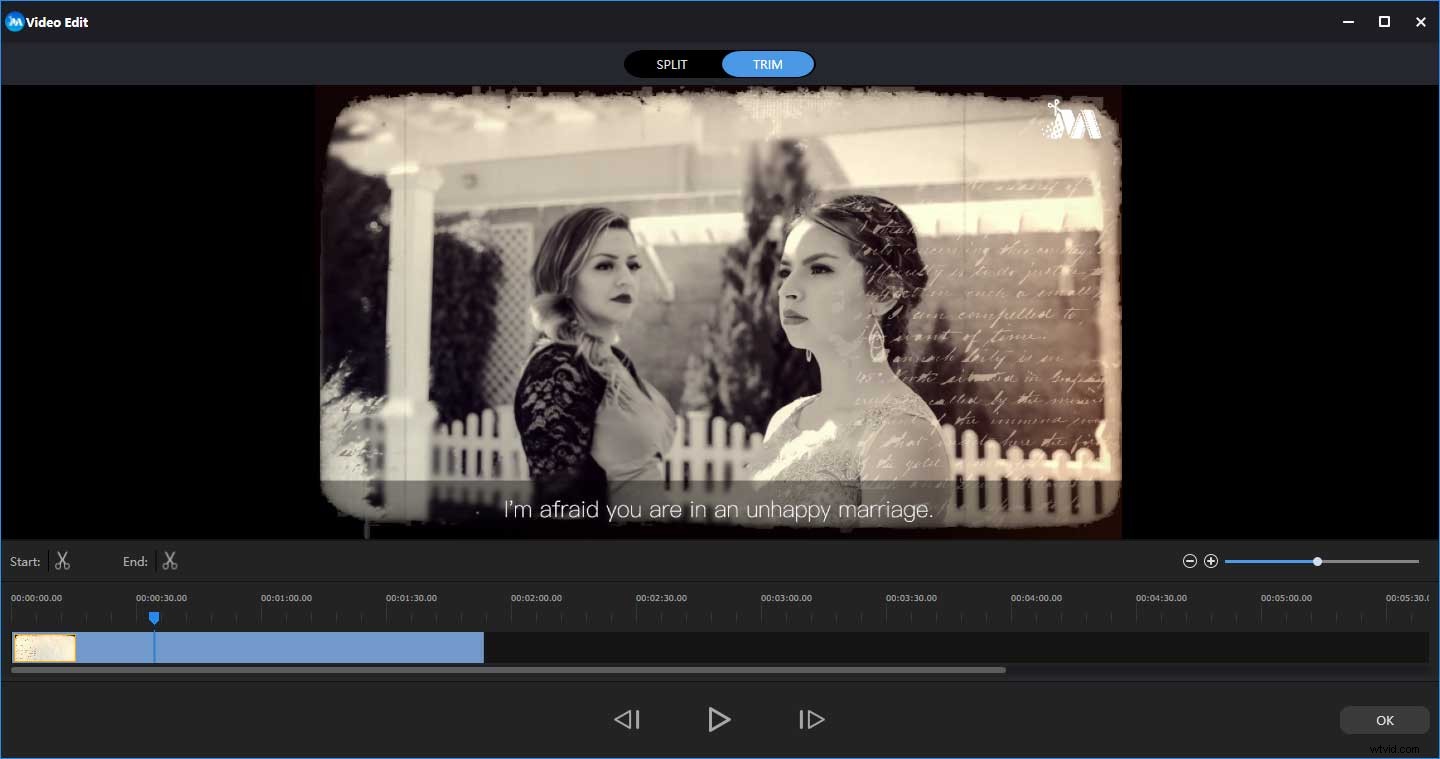Click the timeline zoom slider handle
Image resolution: width=1440 pixels, height=759 pixels.
coord(1318,561)
